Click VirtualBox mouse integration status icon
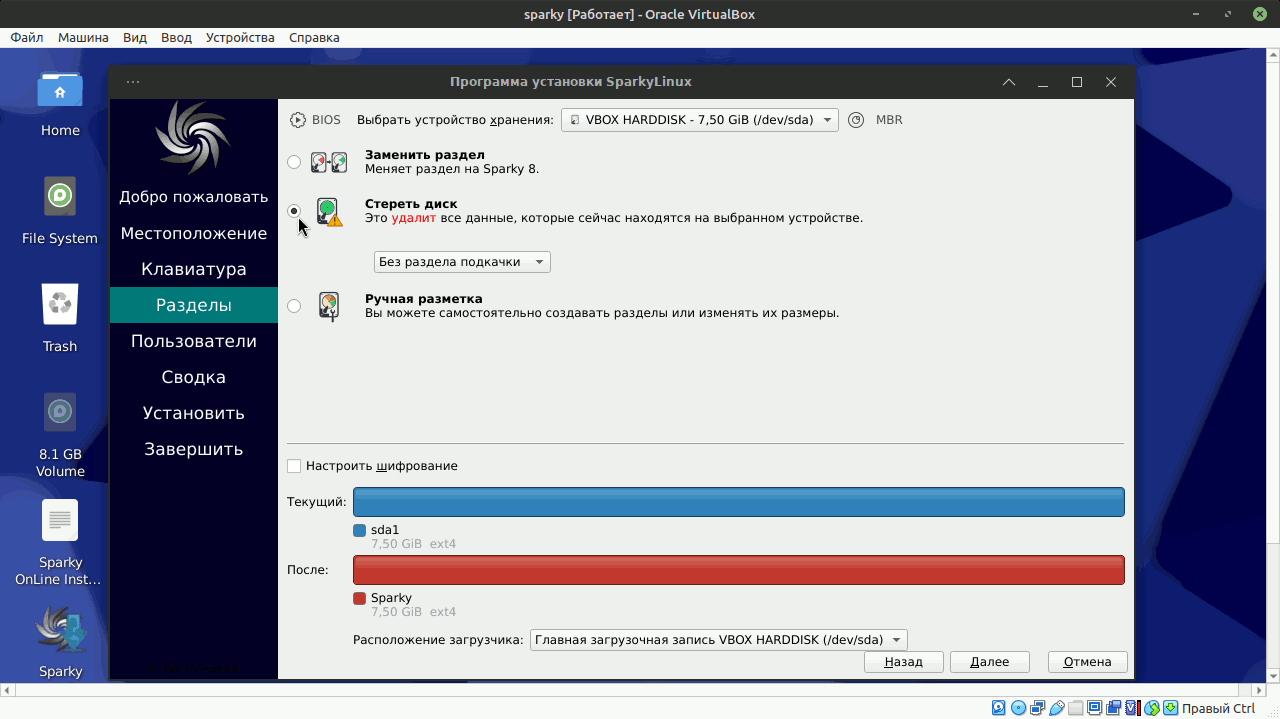 coord(1152,708)
